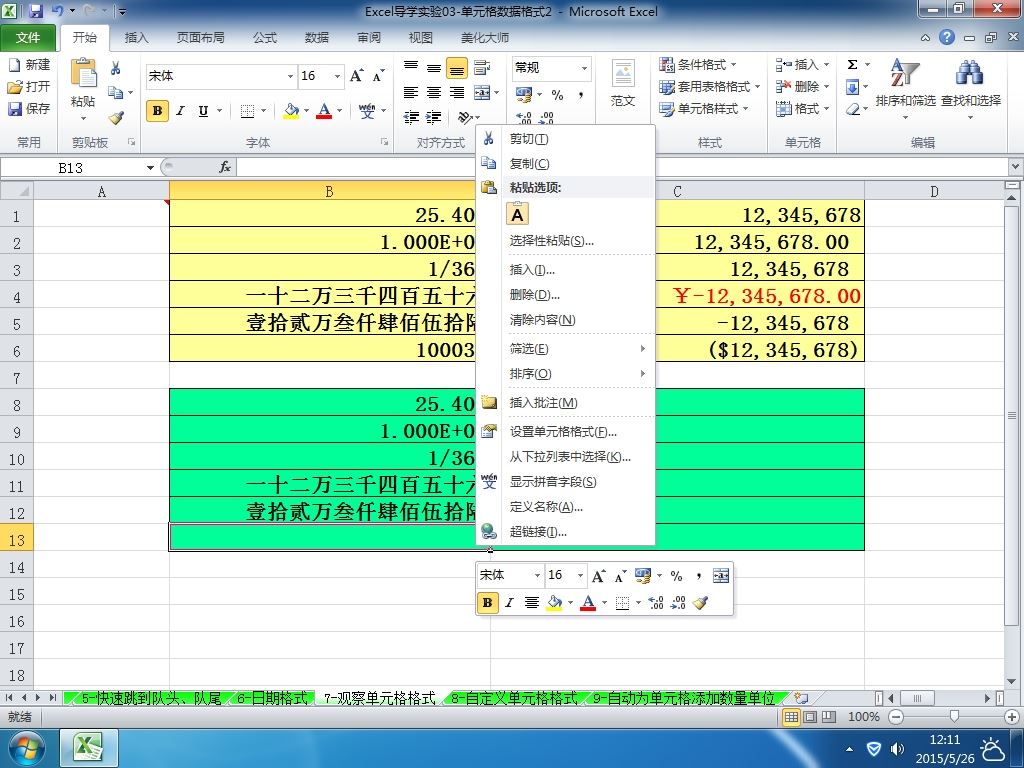This screenshot has height=768, width=1024.
Task: Click the ribbon font color A swatch
Action: (324, 111)
